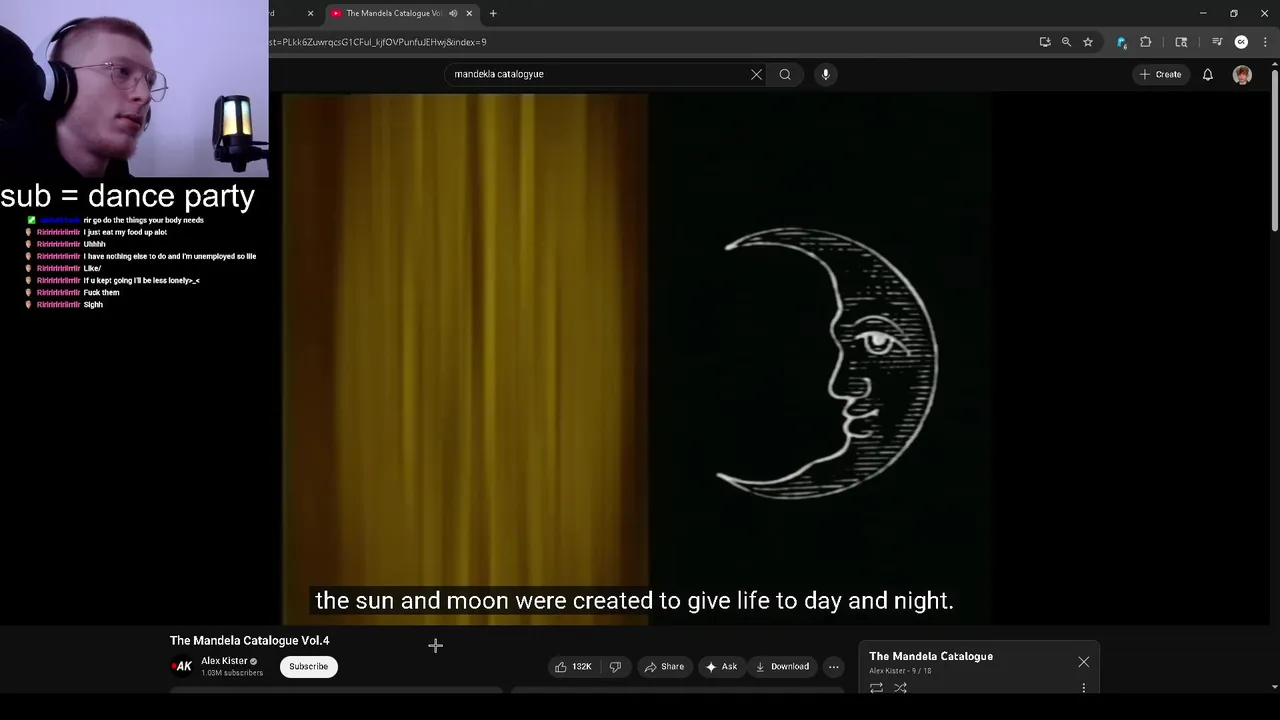
Task: Click the scrollbar up arrow
Action: click(x=1274, y=64)
